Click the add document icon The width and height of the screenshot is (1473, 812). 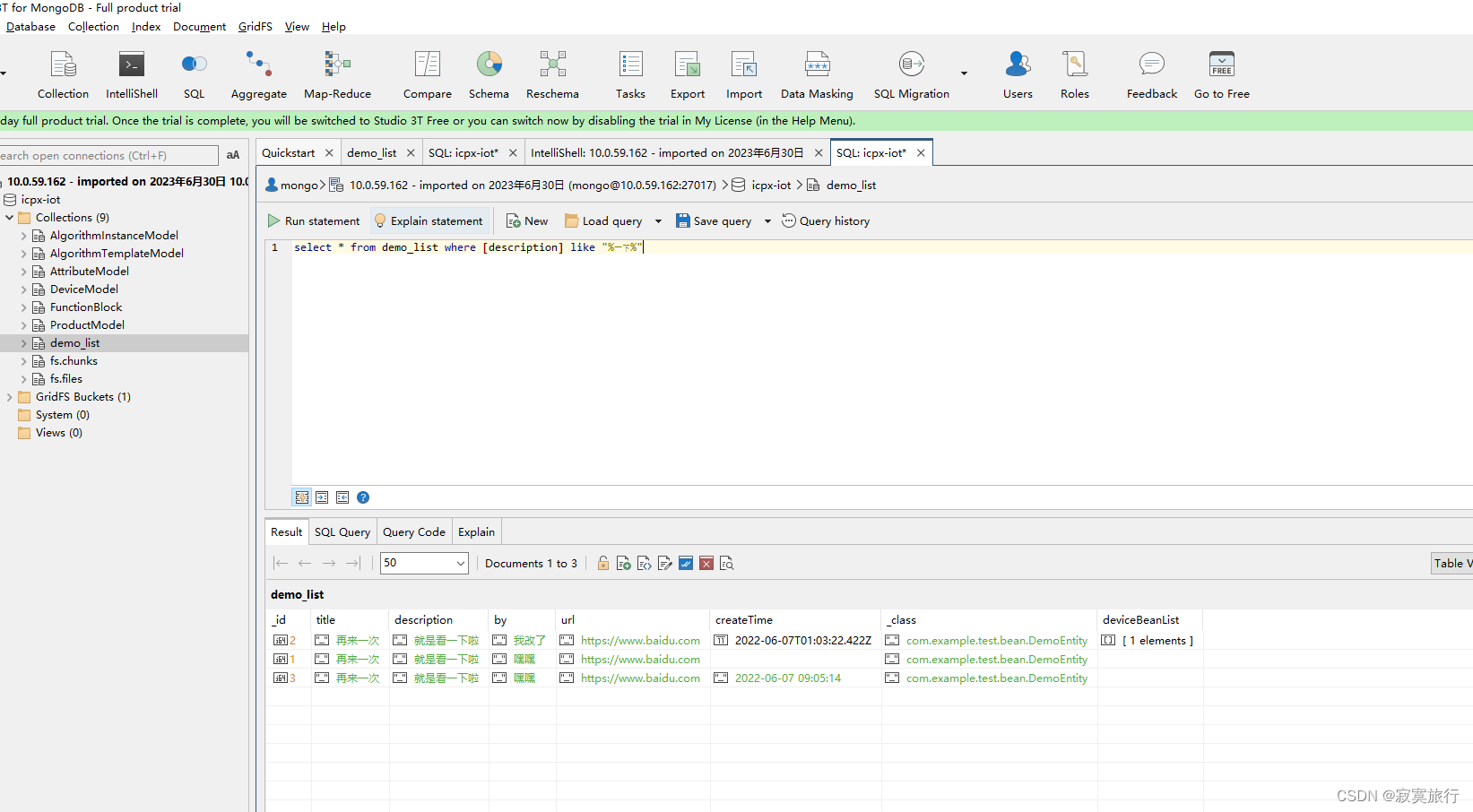coord(624,563)
